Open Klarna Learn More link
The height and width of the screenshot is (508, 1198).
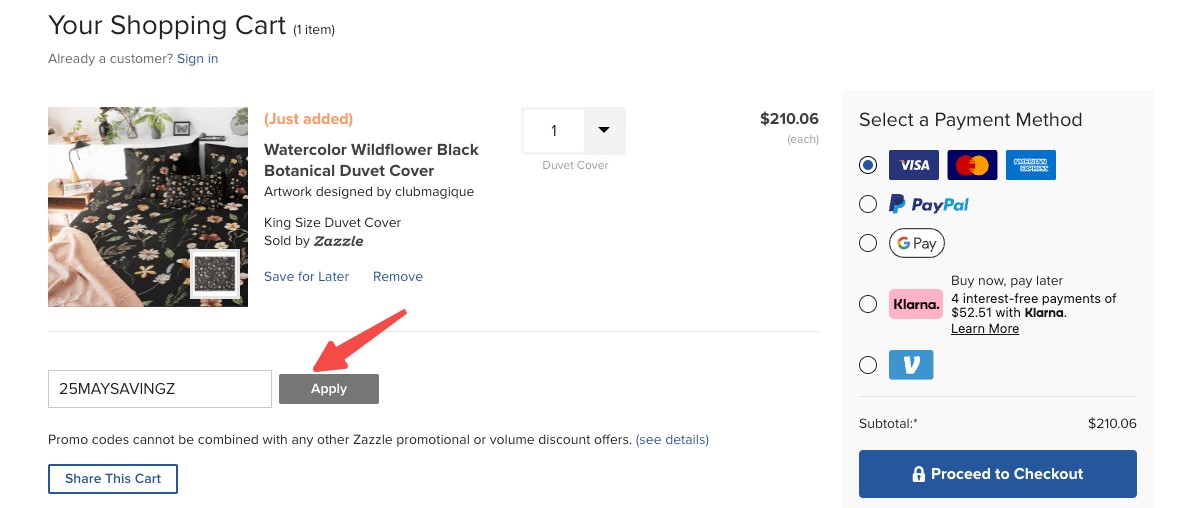985,328
